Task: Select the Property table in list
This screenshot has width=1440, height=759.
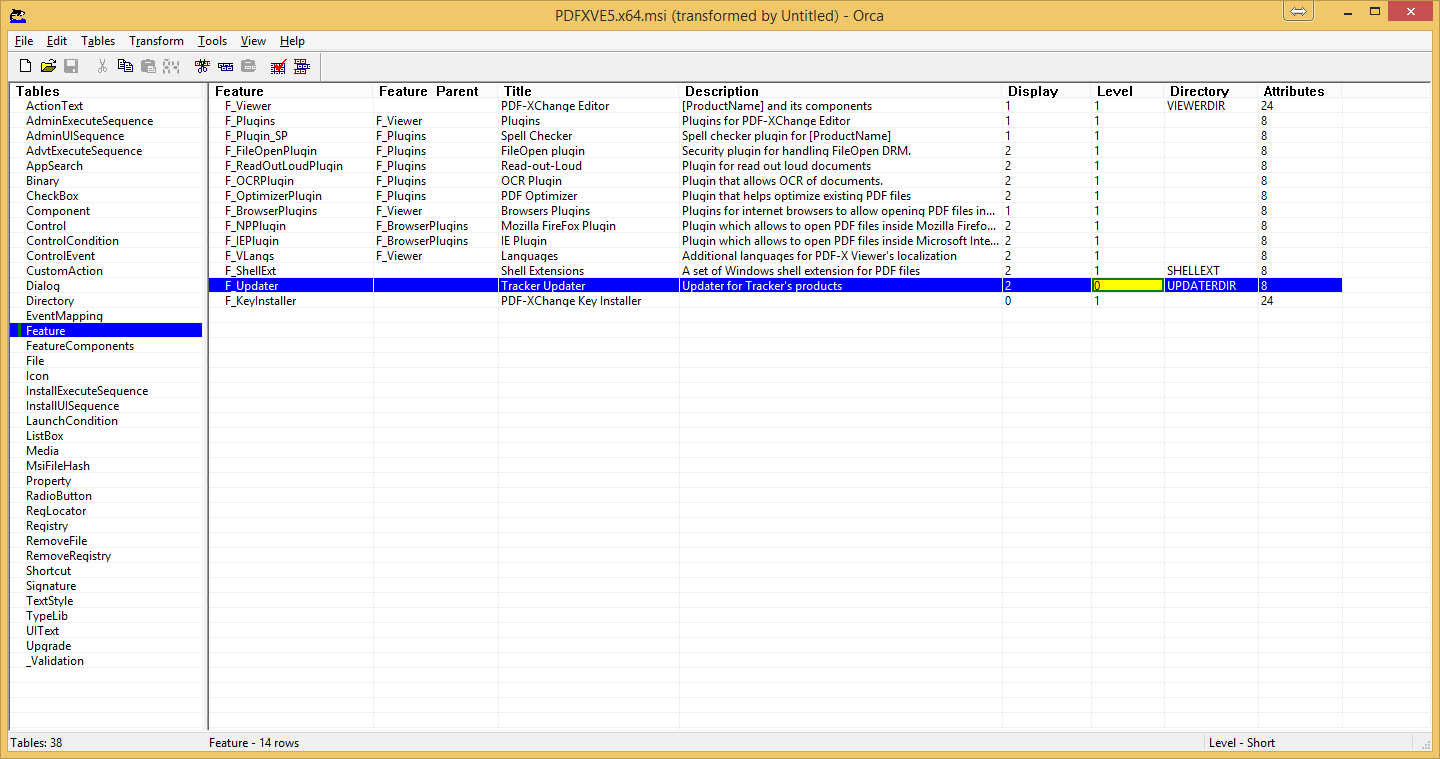Action: click(48, 481)
